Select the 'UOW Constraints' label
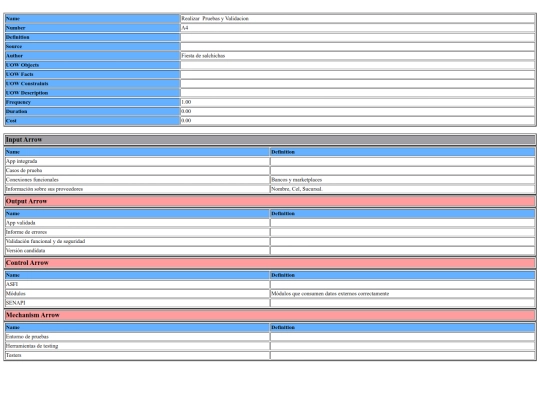Viewport: 540px width, 405px height. 92,84
